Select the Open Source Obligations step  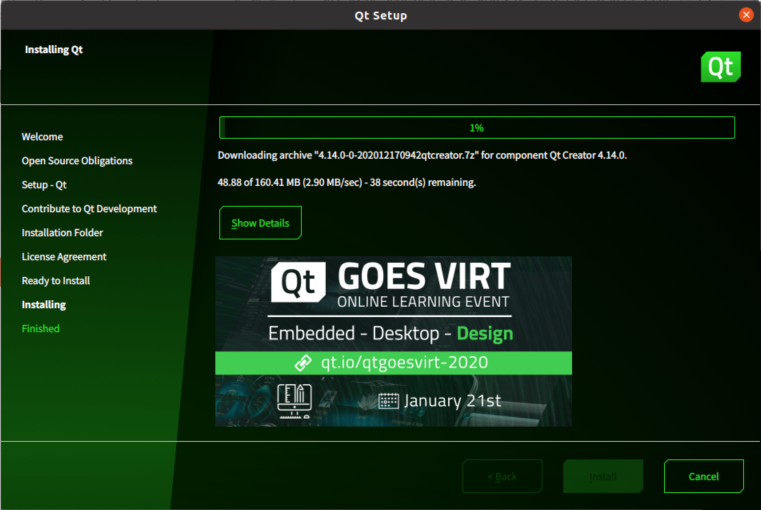pyautogui.click(x=77, y=161)
